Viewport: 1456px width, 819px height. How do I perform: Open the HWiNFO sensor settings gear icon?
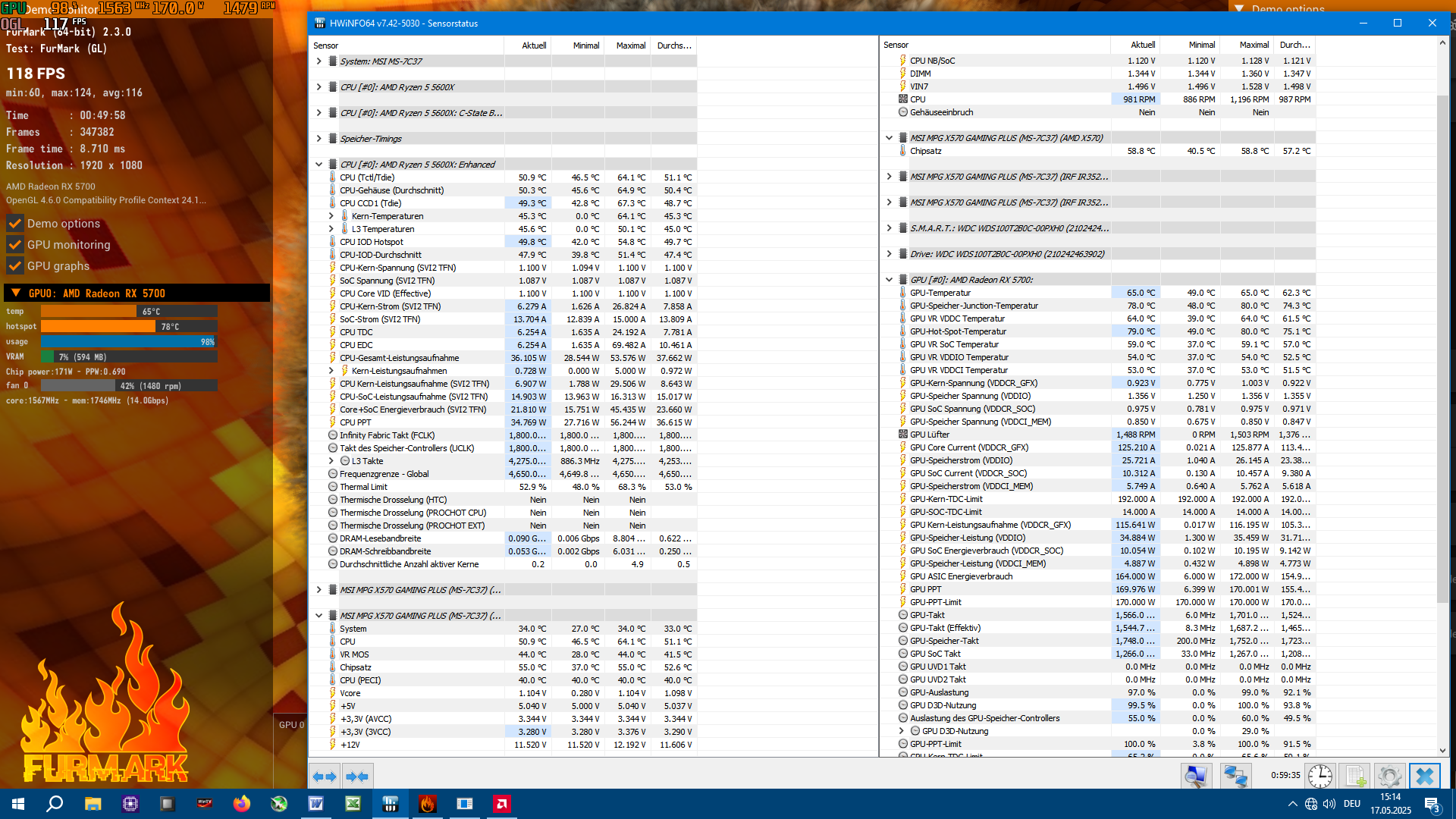pyautogui.click(x=1389, y=776)
